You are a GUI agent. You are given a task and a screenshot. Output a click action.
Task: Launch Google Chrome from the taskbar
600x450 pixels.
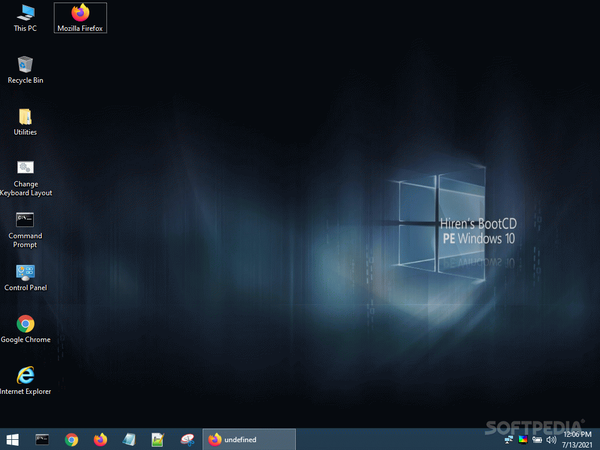pyautogui.click(x=72, y=440)
